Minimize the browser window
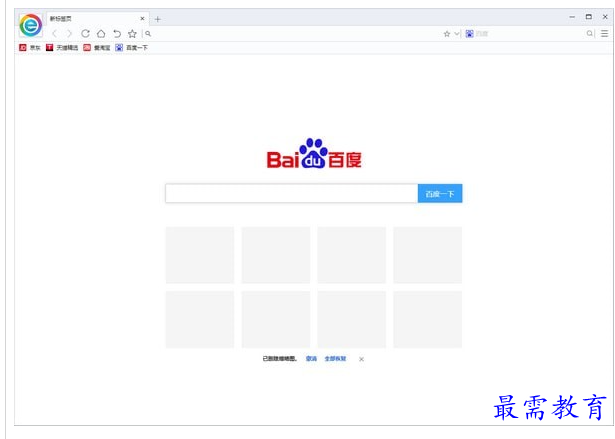This screenshot has height=439, width=615. pos(572,17)
